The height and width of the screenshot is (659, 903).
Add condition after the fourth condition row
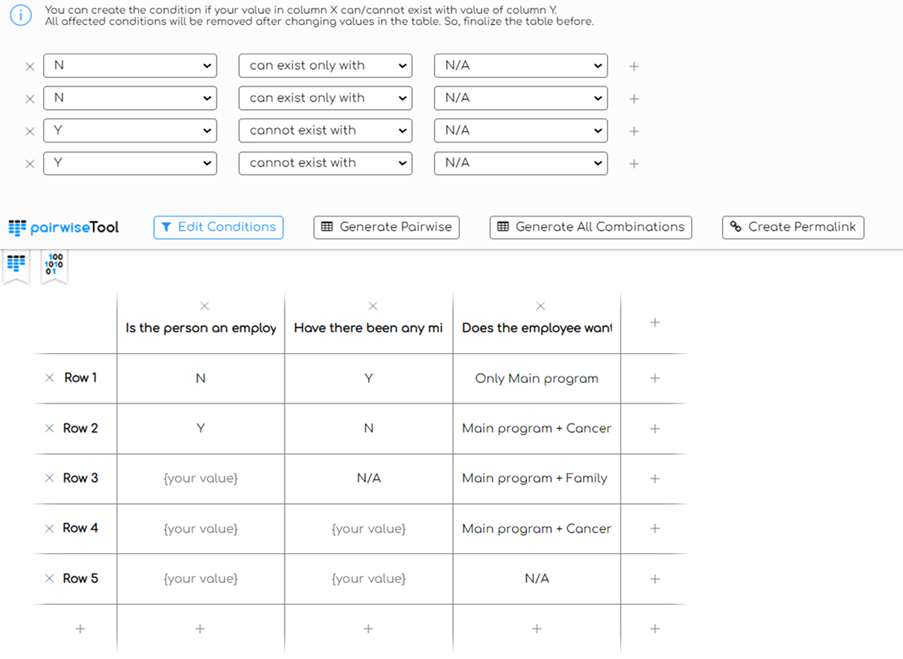(x=634, y=164)
